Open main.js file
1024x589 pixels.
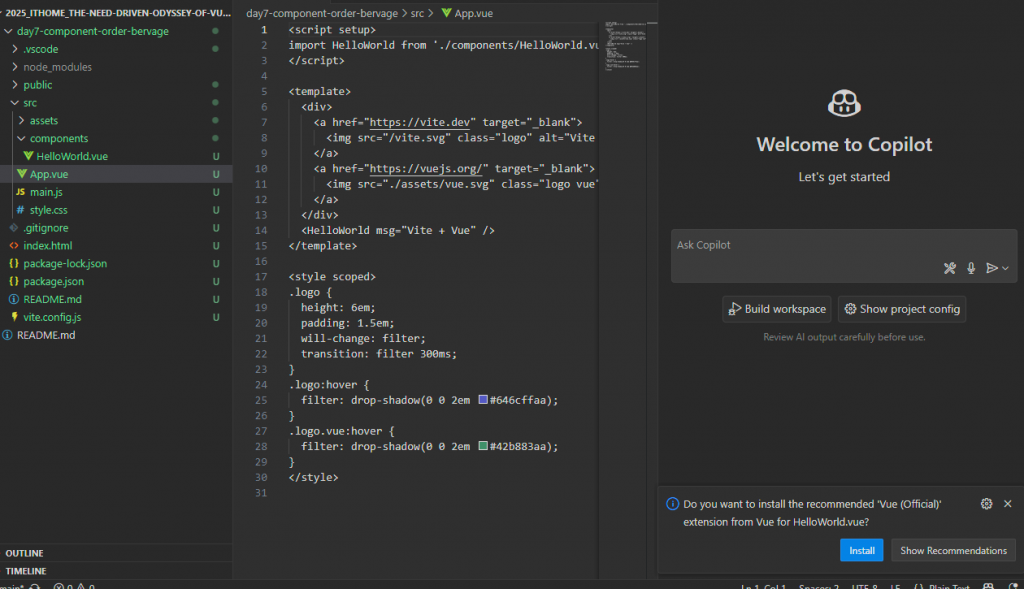46,192
